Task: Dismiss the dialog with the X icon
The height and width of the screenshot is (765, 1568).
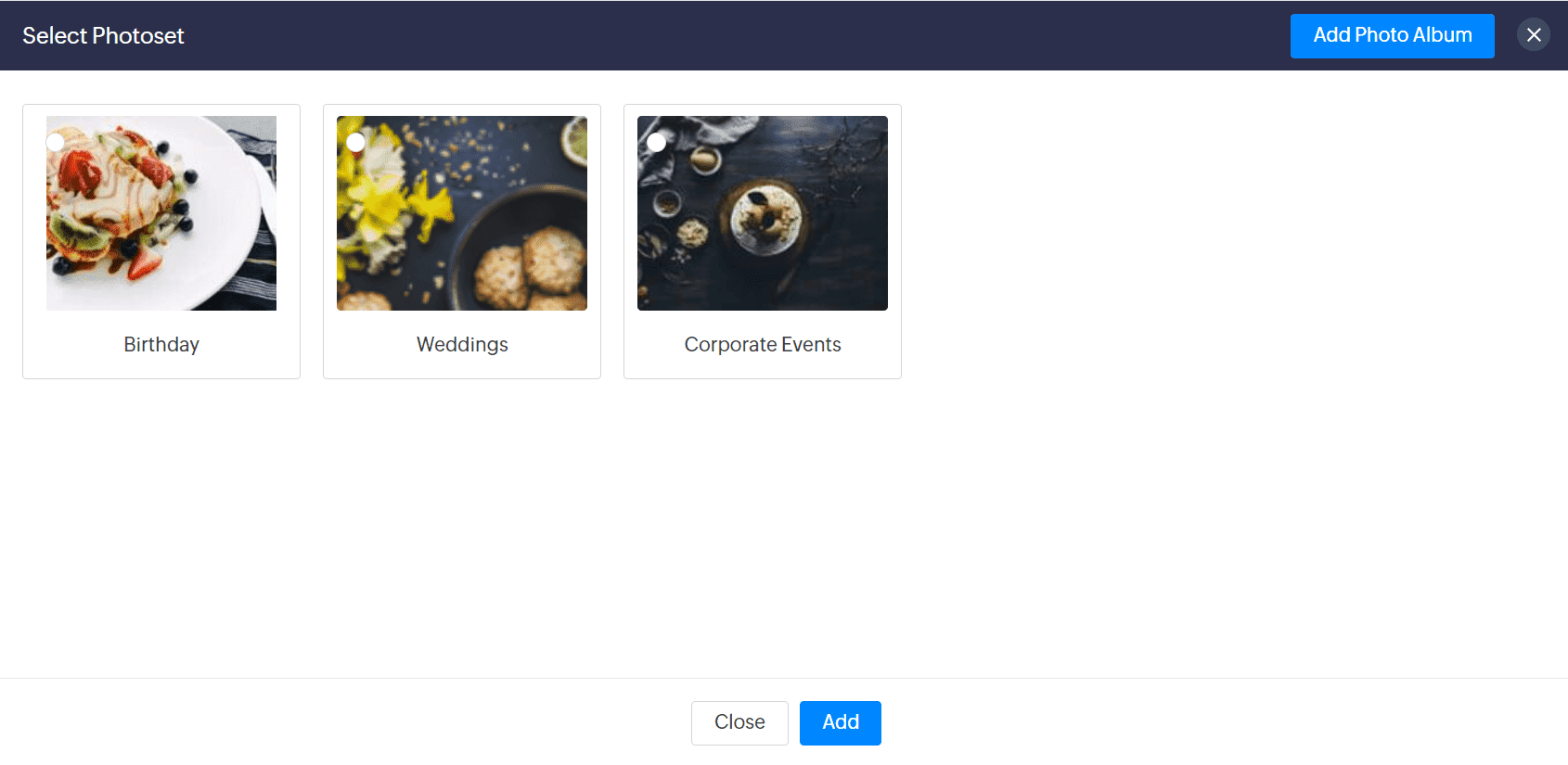Action: coord(1534,35)
